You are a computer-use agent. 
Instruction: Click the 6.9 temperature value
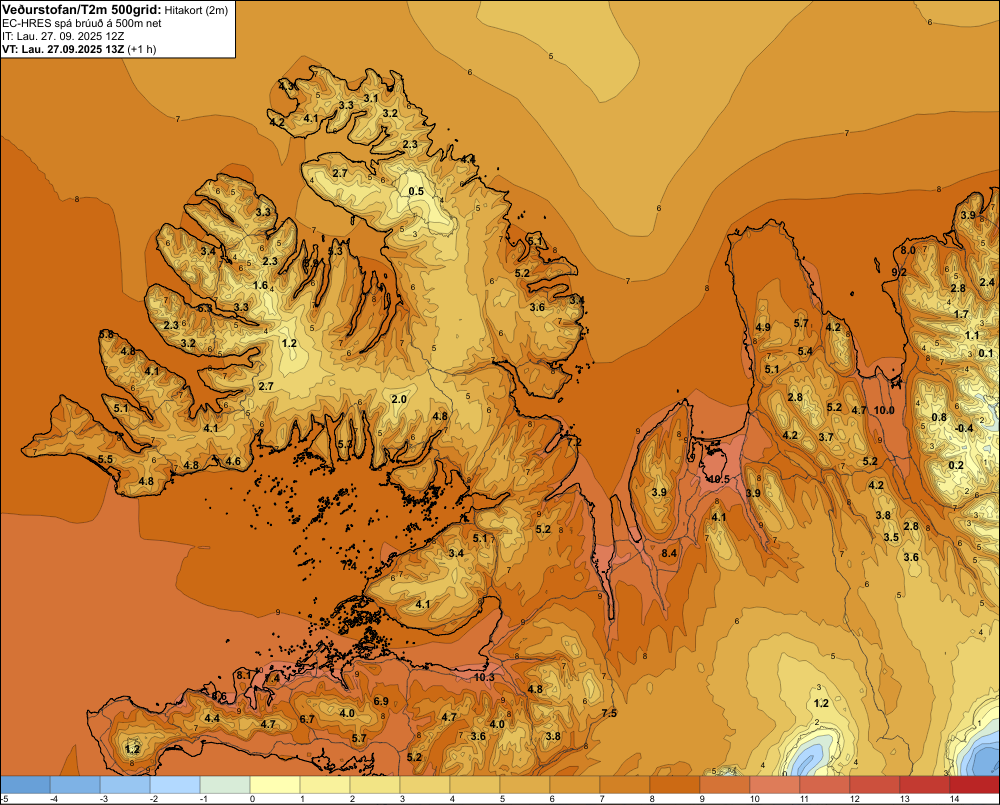[x=381, y=701]
